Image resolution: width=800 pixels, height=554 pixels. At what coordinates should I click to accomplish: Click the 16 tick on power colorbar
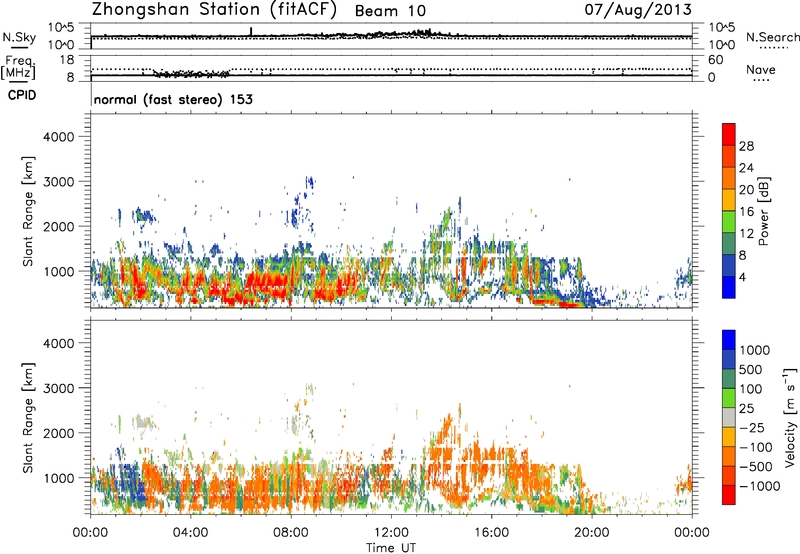(746, 212)
